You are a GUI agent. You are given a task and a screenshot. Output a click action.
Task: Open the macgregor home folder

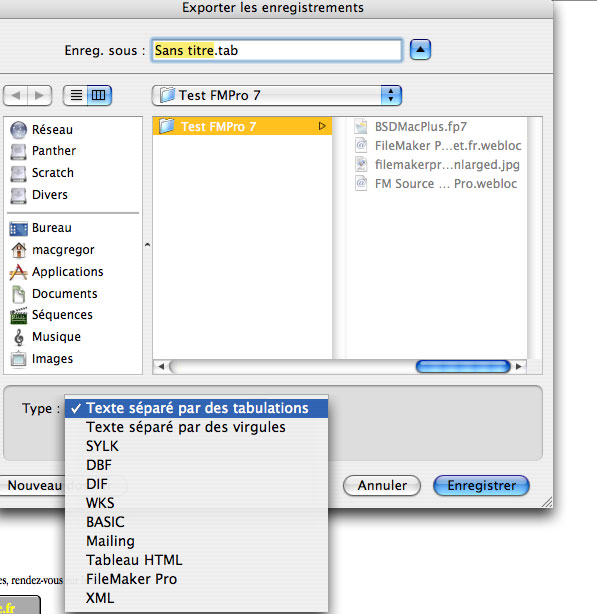click(52, 250)
